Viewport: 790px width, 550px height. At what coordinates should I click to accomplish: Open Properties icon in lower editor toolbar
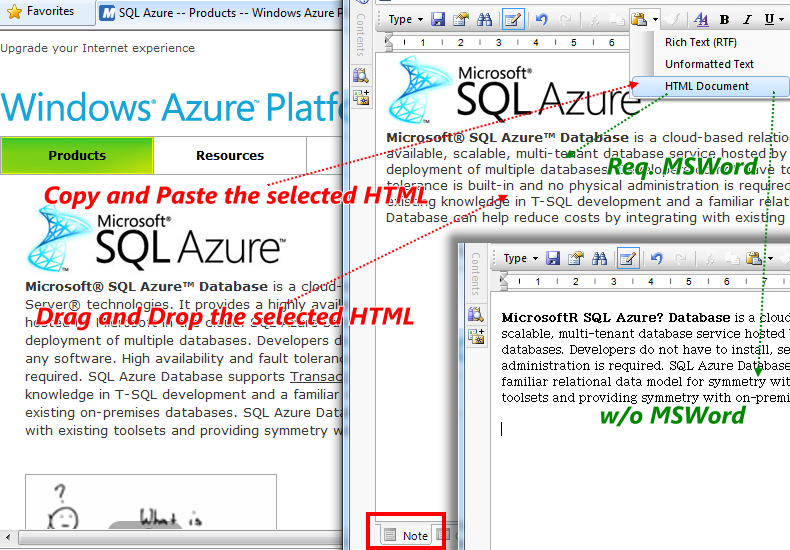[x=575, y=258]
